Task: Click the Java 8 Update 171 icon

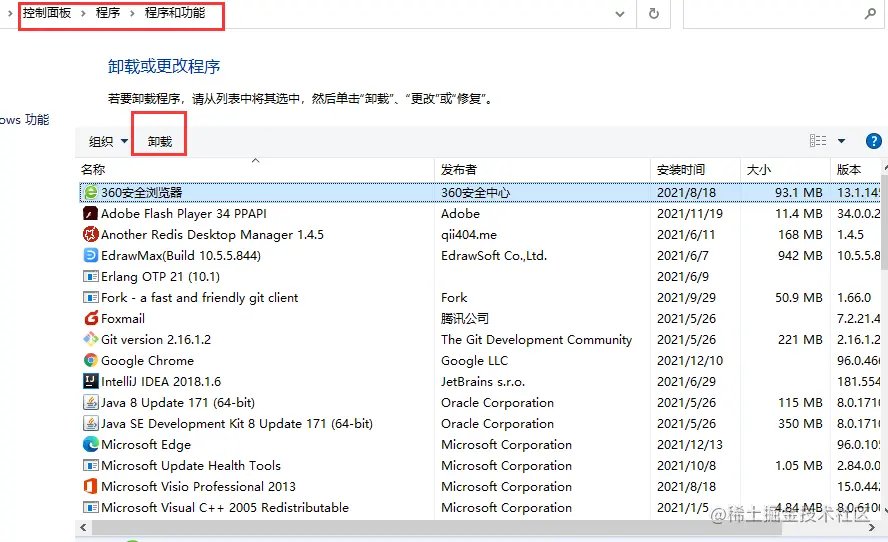Action: point(91,402)
